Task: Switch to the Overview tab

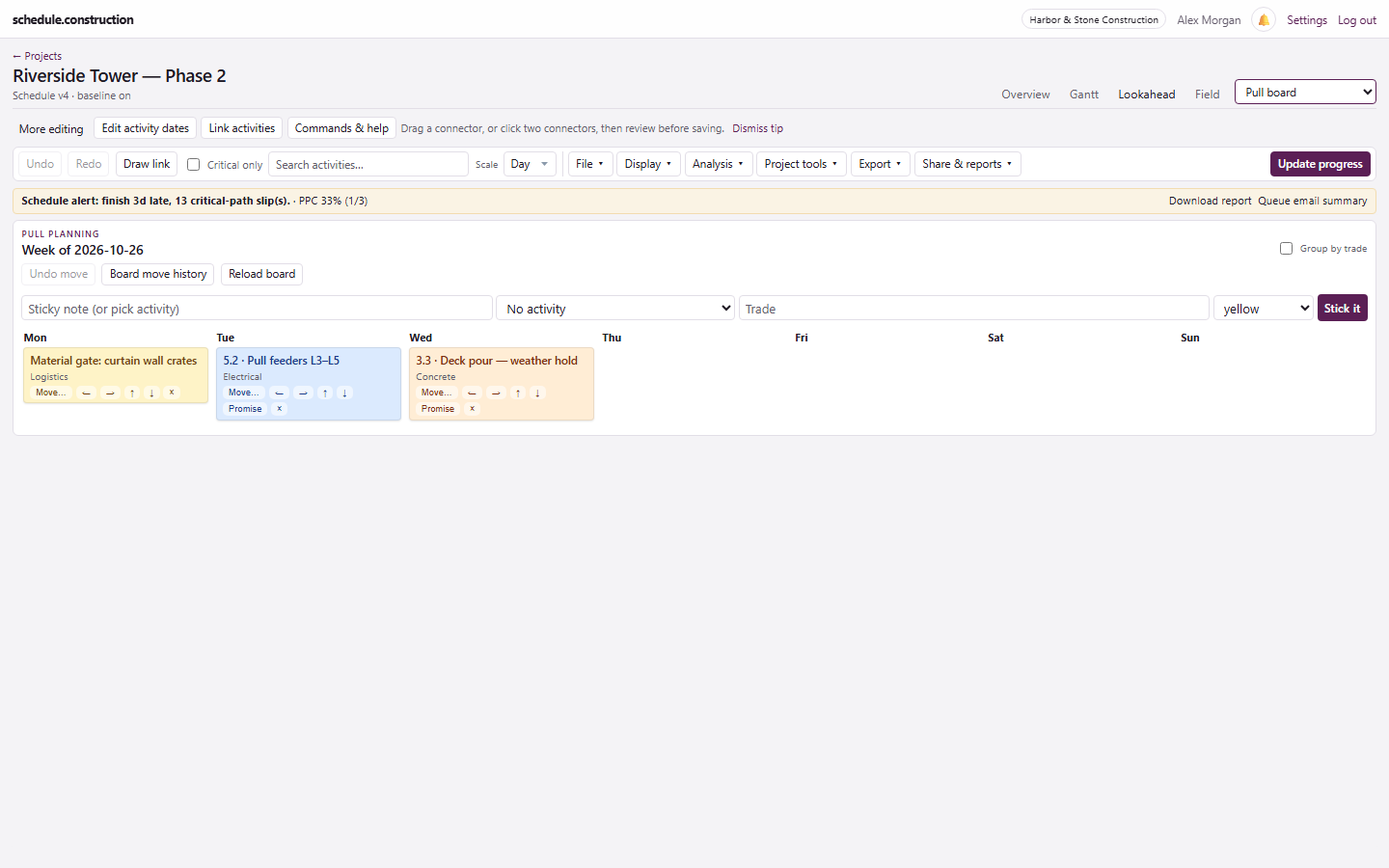Action: [1025, 95]
